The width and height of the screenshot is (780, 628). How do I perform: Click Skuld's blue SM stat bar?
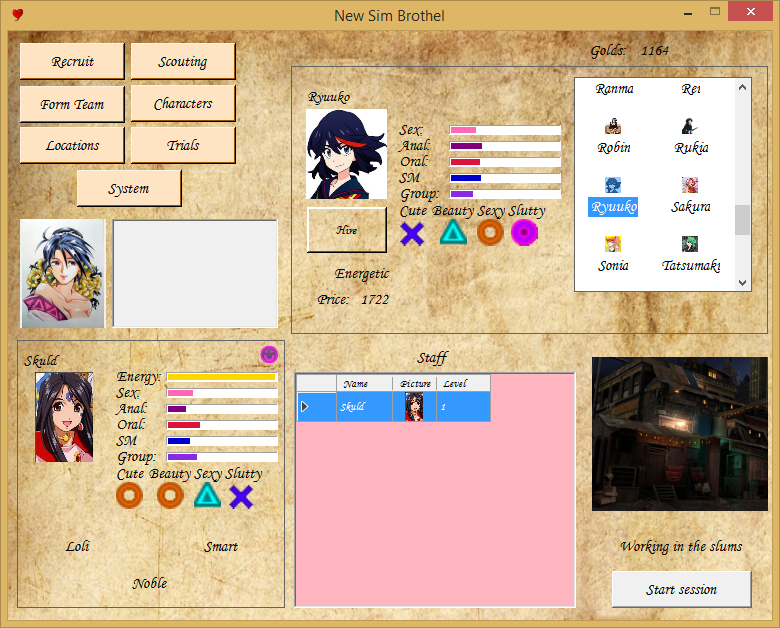coord(222,441)
